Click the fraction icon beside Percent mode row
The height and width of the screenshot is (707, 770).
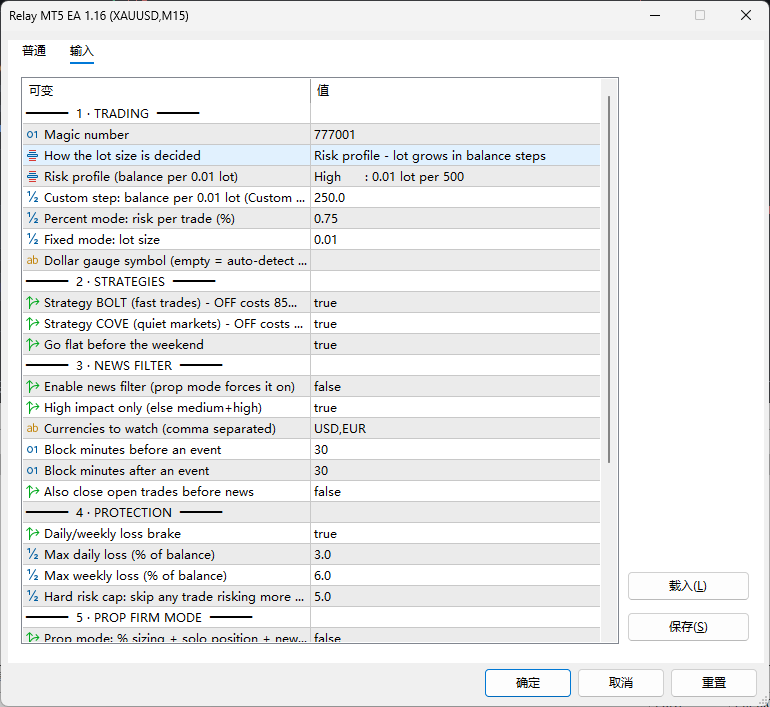(x=32, y=218)
